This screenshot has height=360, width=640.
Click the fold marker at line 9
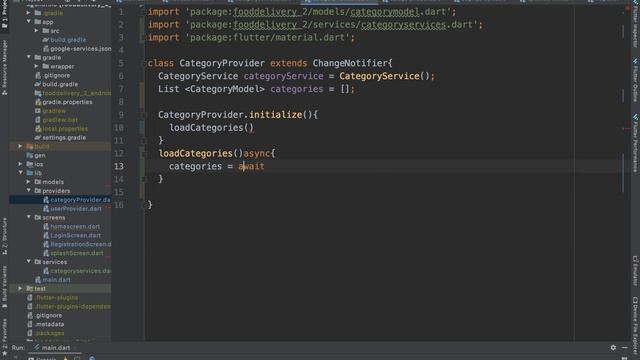click(144, 115)
